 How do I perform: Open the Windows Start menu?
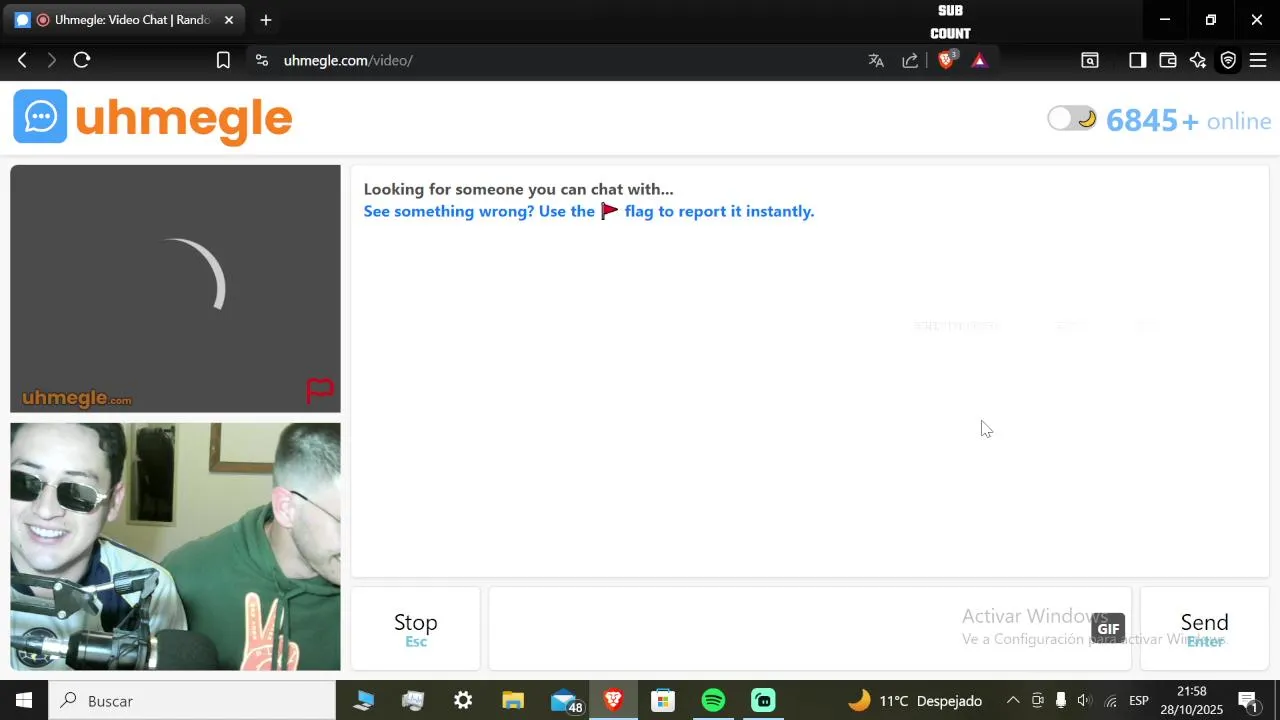pos(24,701)
